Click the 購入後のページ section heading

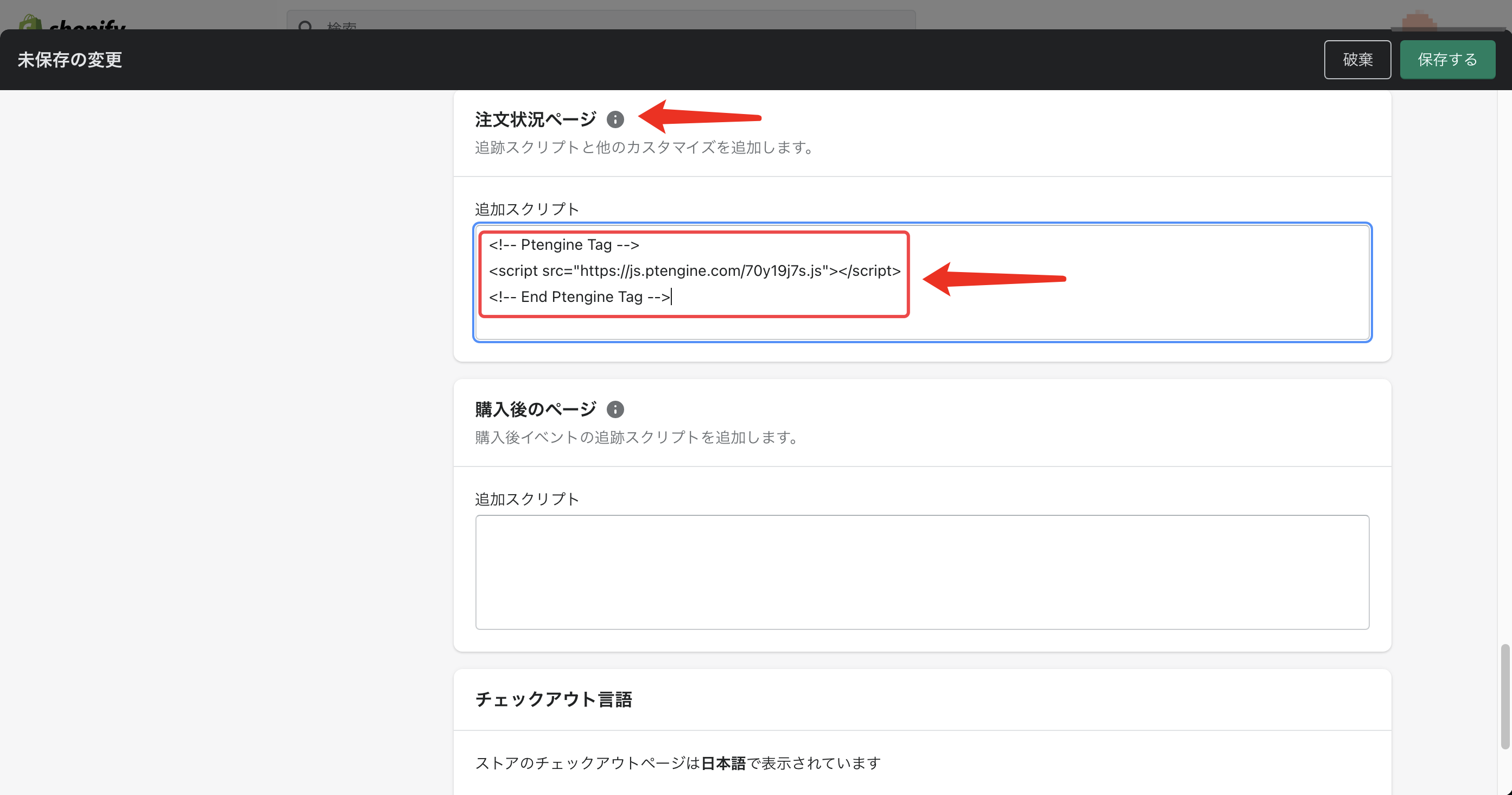pos(535,409)
